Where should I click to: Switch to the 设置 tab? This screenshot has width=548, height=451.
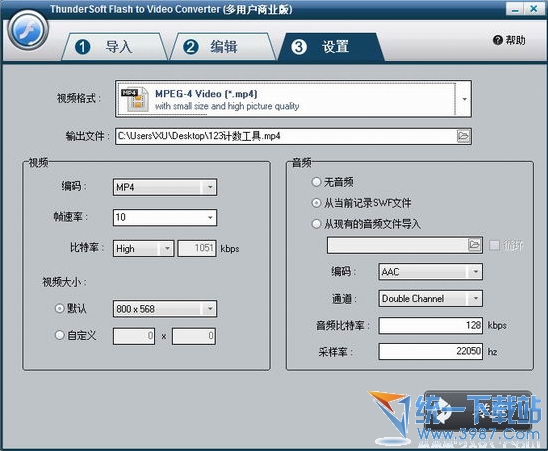point(331,47)
